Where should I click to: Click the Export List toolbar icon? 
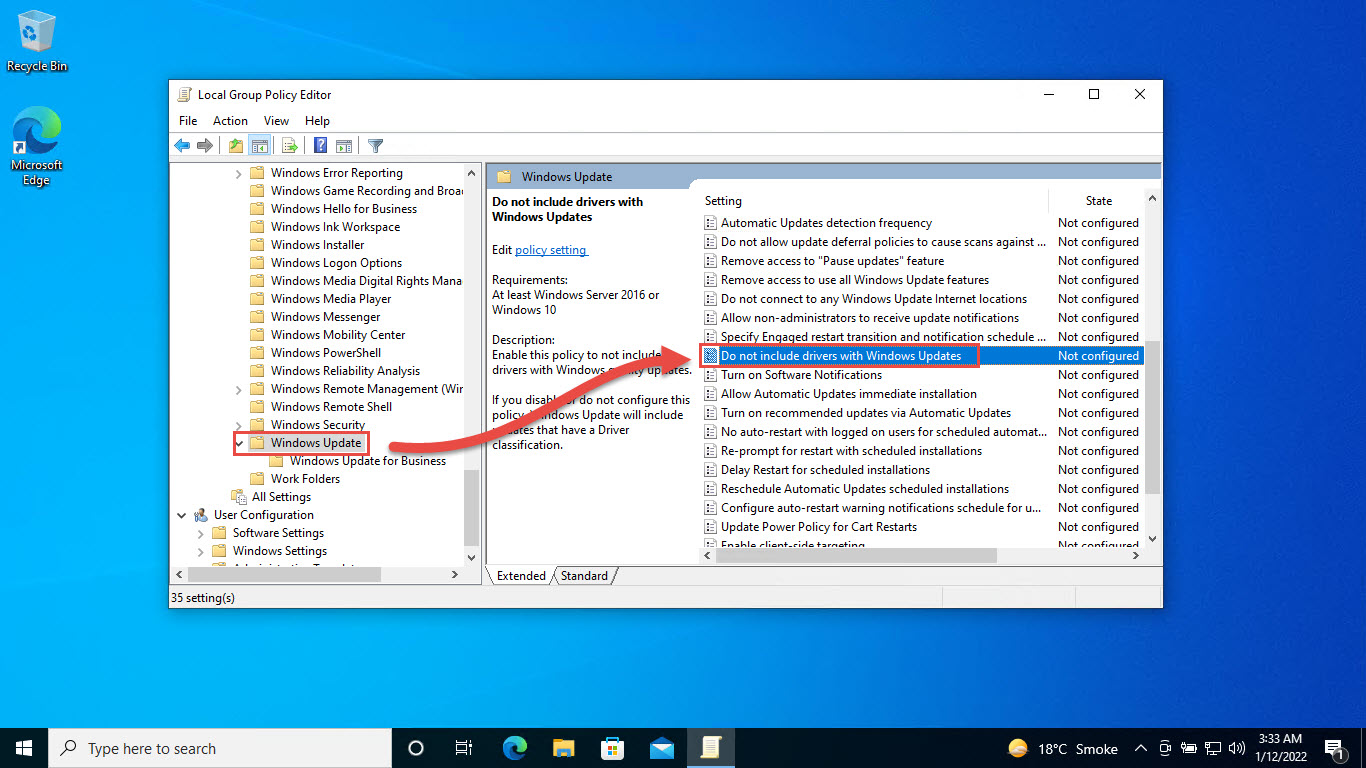[x=290, y=145]
